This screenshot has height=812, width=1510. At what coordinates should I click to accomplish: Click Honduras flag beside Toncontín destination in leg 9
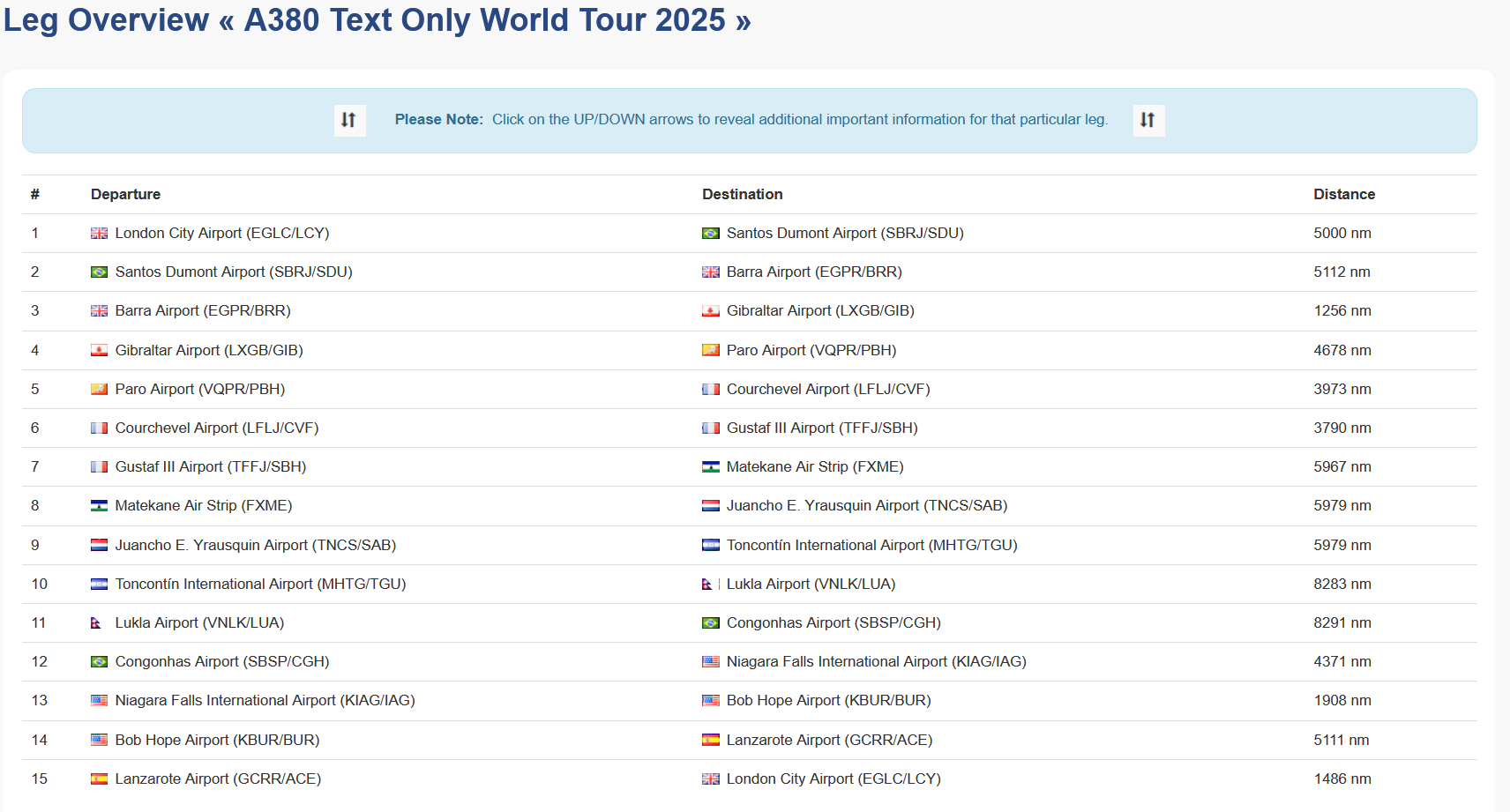(x=711, y=546)
